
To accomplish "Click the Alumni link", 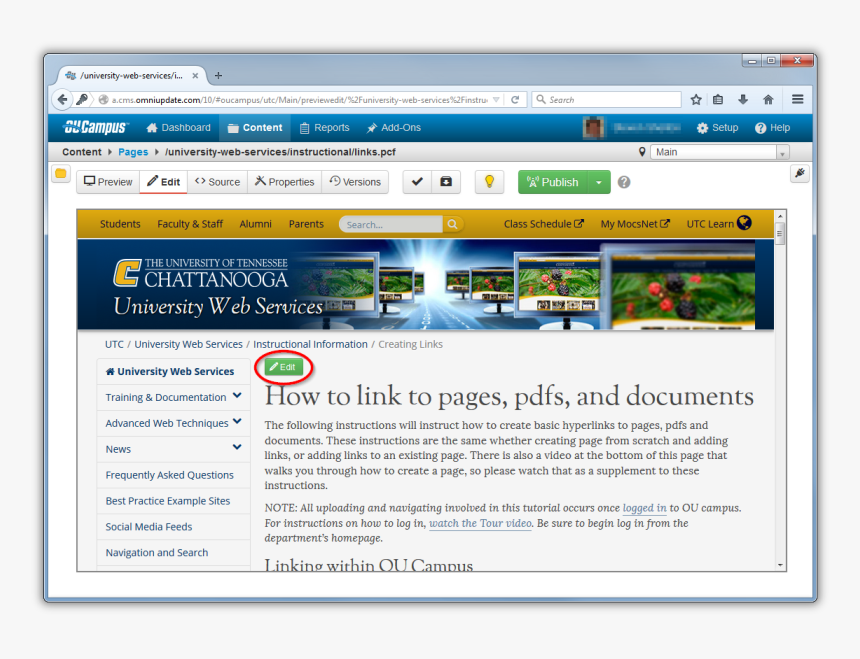I will 256,224.
